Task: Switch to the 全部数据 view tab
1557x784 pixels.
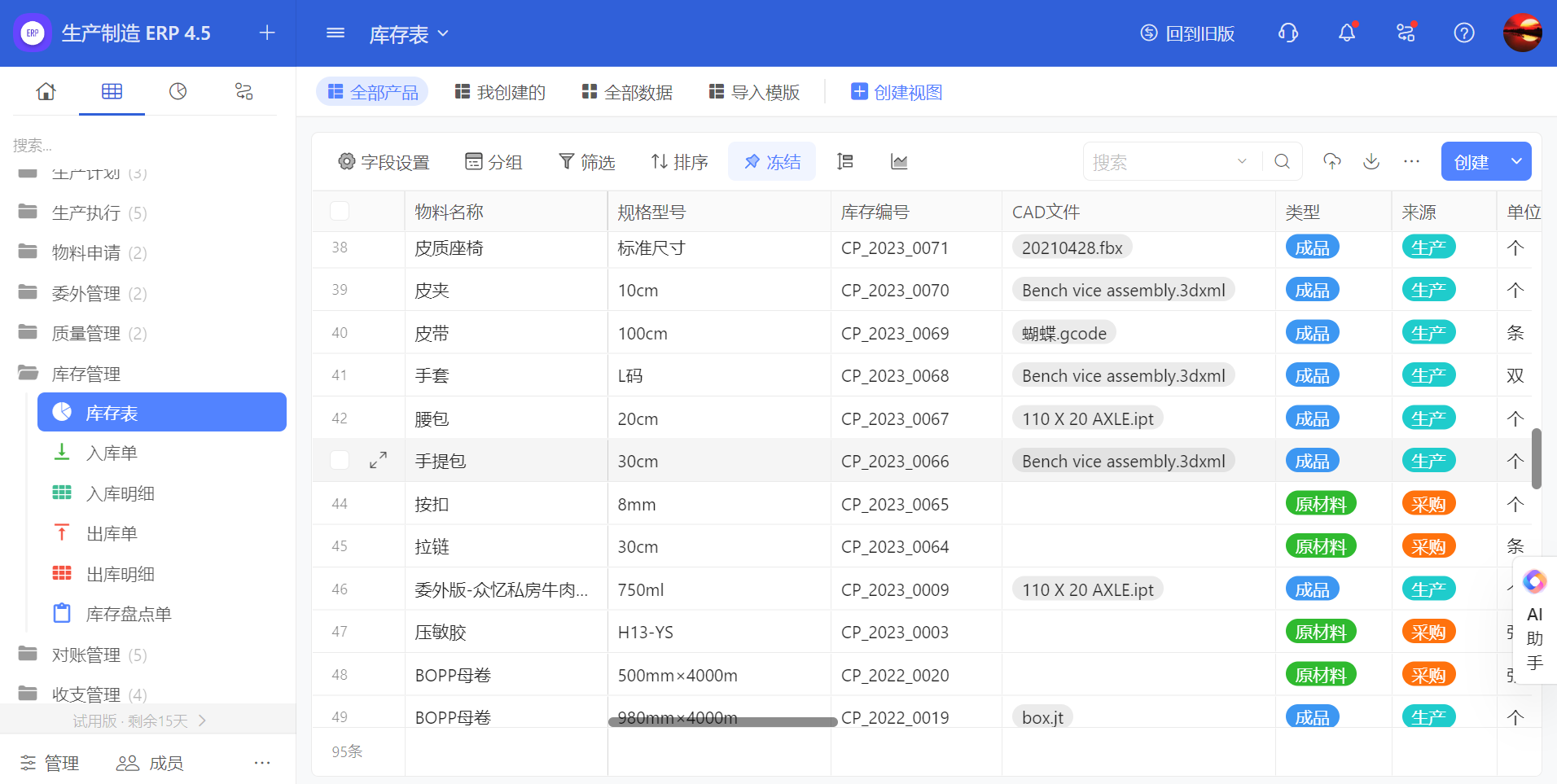Action: click(x=627, y=92)
